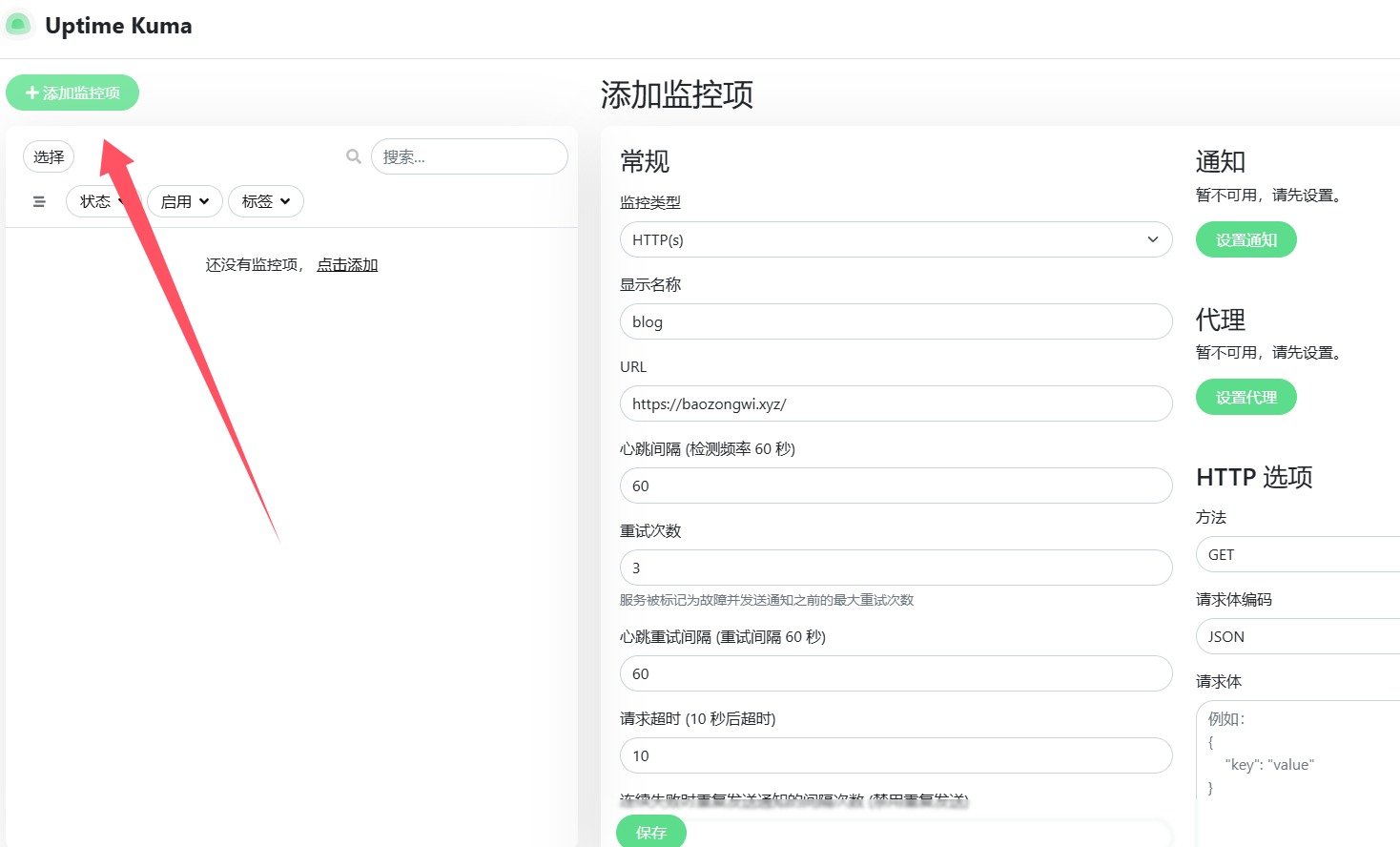Viewport: 1400px width, 847px height.
Task: Click the 点击添加 link
Action: pyautogui.click(x=347, y=264)
